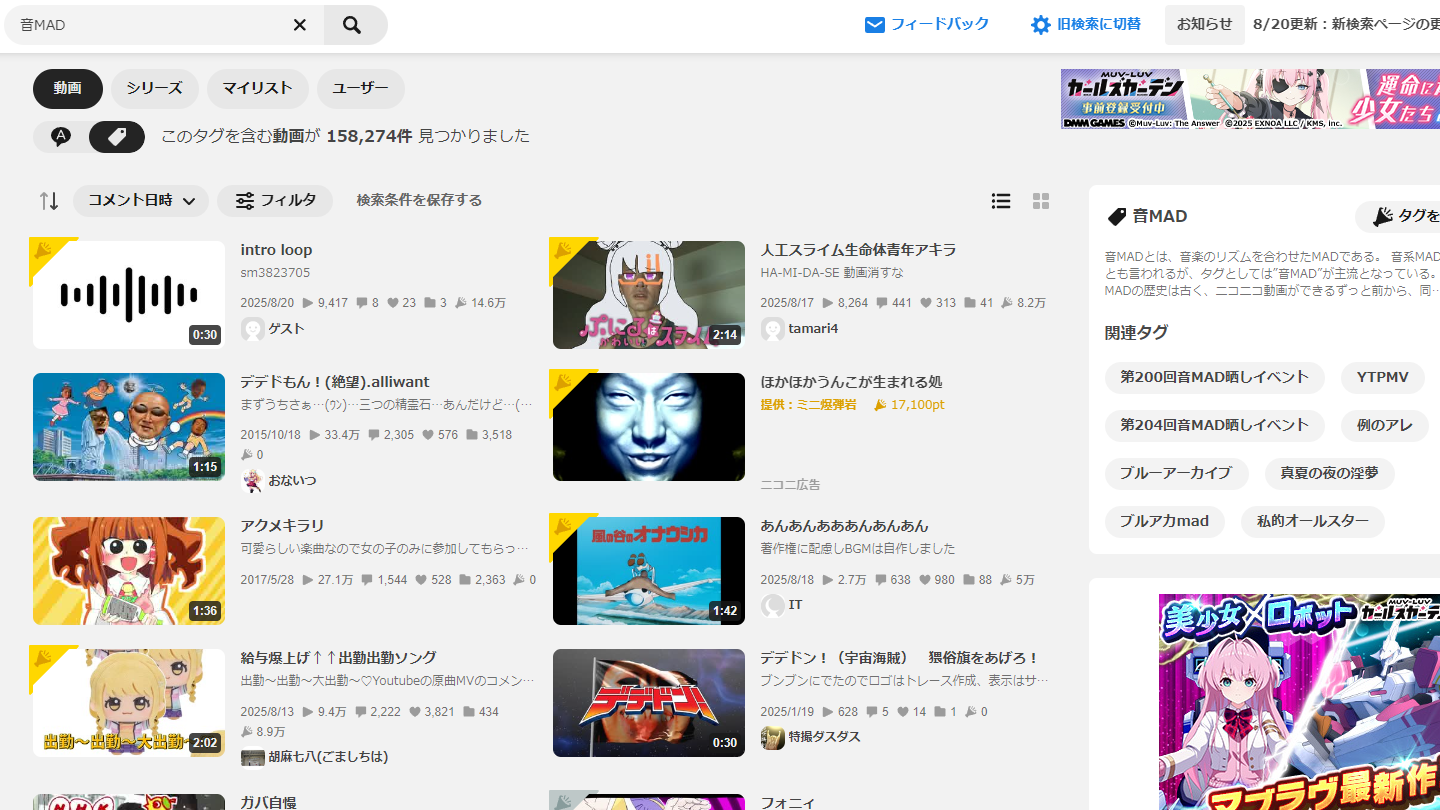Open 特撮ダスダス avatar icon
1440x810 pixels.
point(773,737)
